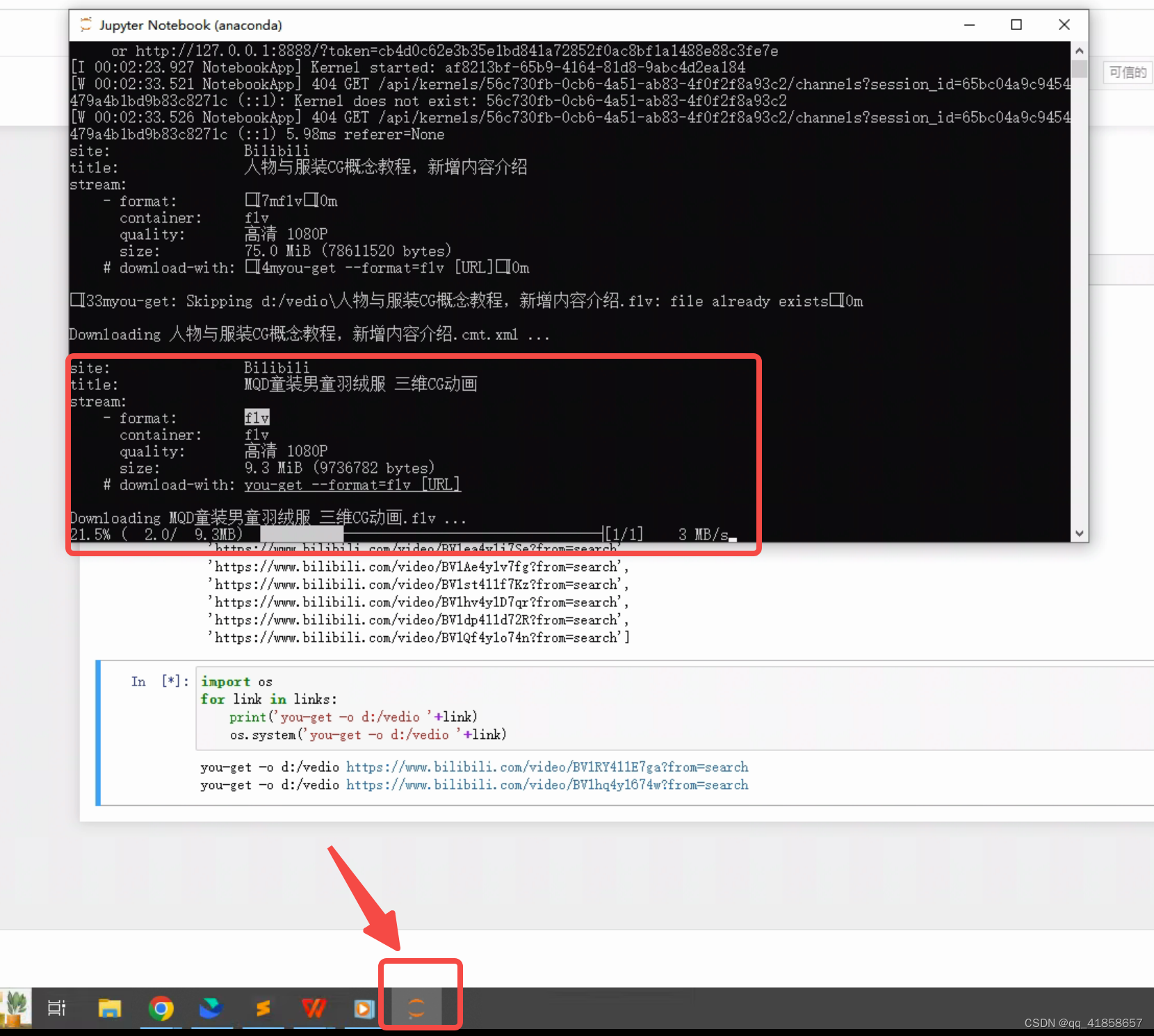Click the console vertical scrollbar thumb

pyautogui.click(x=1079, y=69)
